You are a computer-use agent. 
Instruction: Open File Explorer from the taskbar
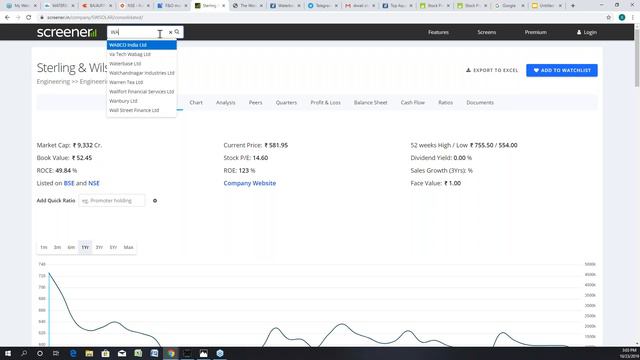coord(89,353)
